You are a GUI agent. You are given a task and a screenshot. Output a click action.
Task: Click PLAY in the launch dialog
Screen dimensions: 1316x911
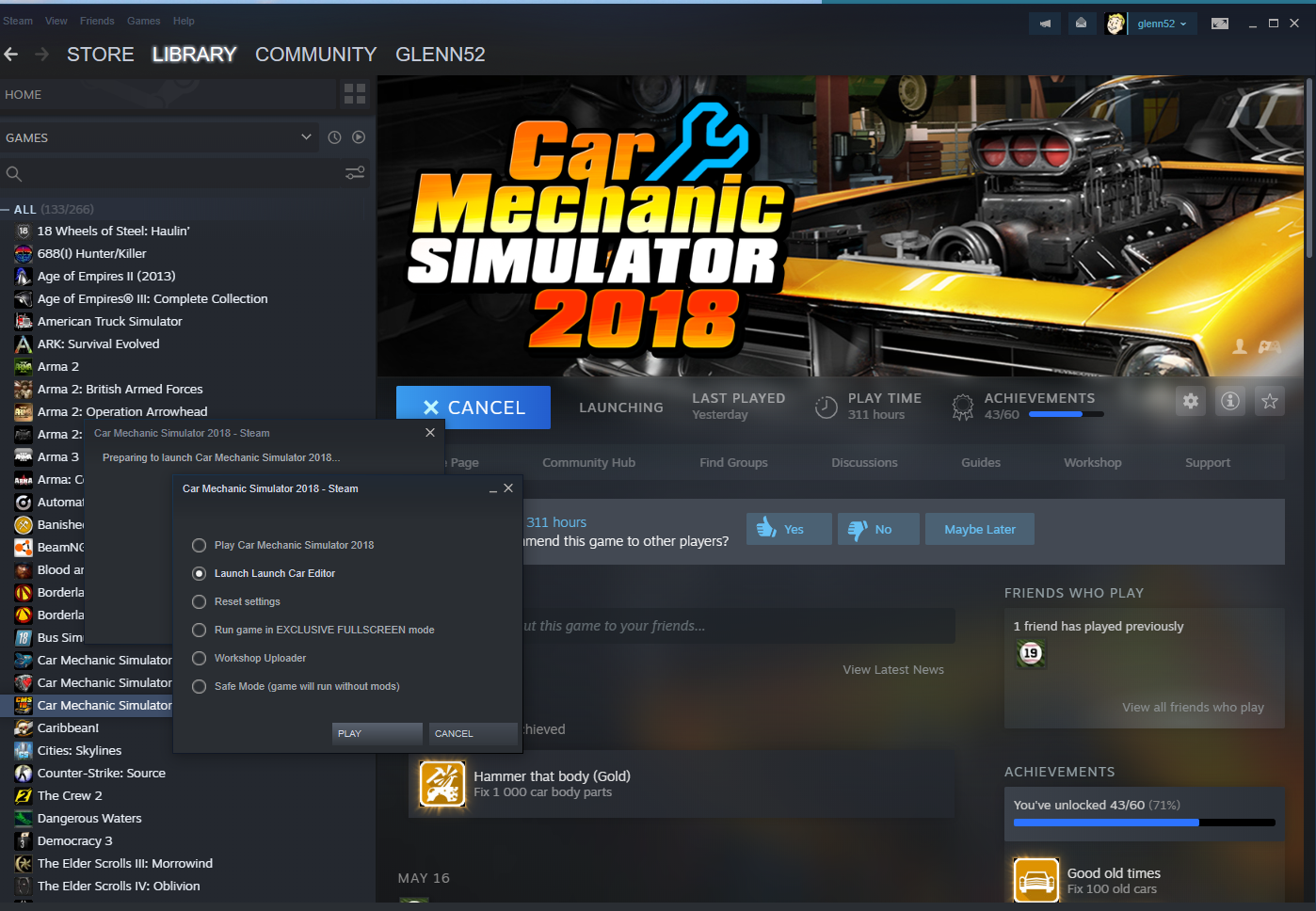tap(377, 733)
